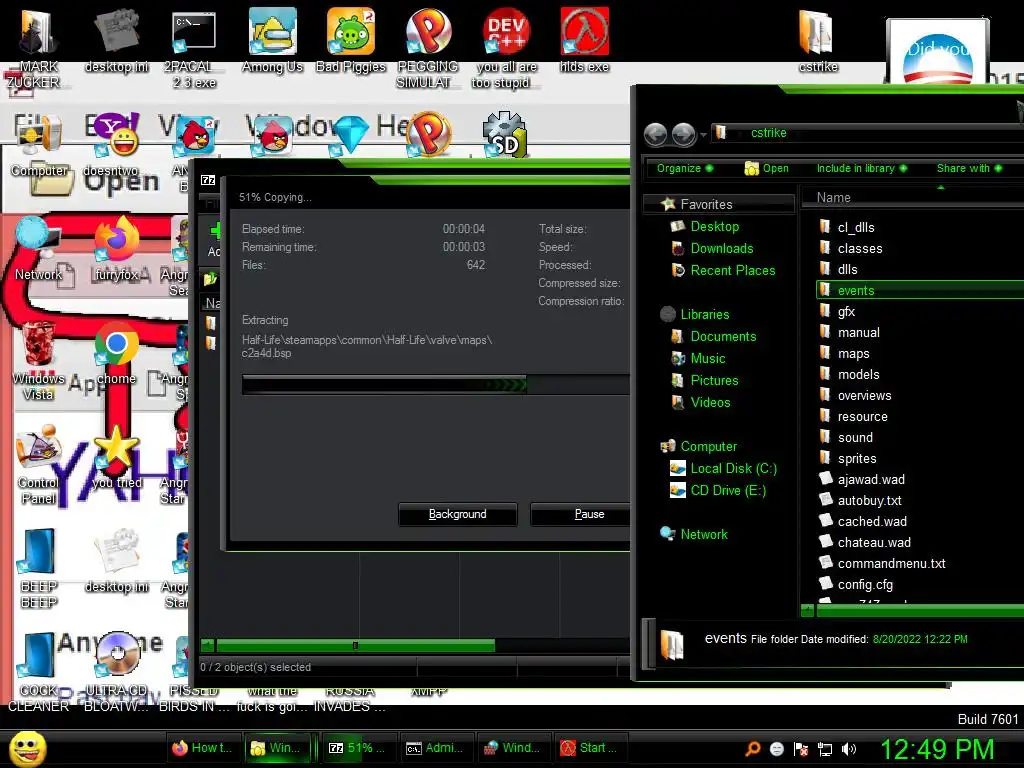1024x768 pixels.
Task: Open the Windows Vista recycle bin icon
Action: point(38,362)
